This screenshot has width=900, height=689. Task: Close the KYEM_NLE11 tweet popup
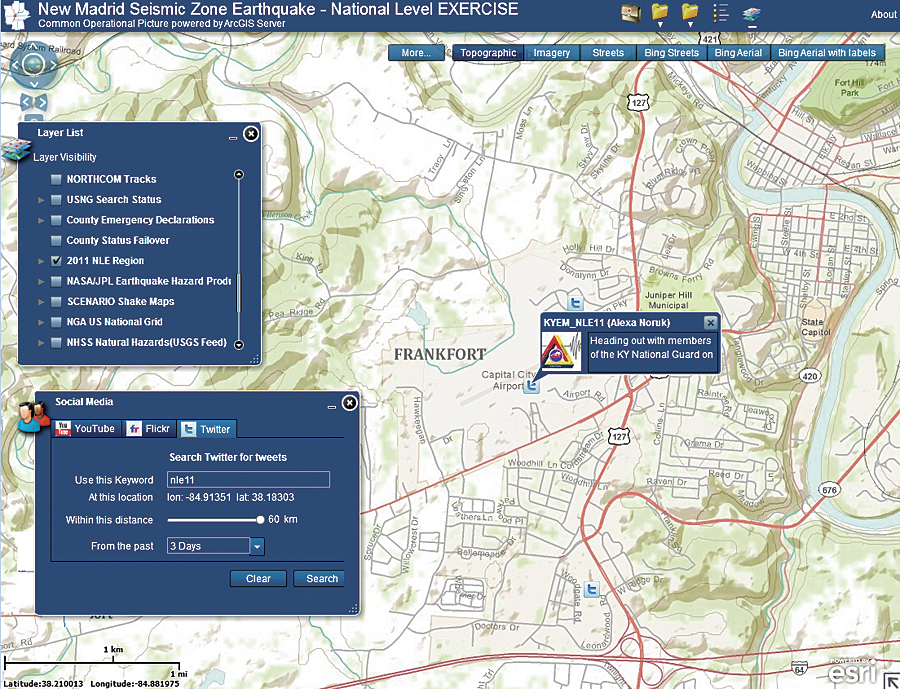[710, 322]
